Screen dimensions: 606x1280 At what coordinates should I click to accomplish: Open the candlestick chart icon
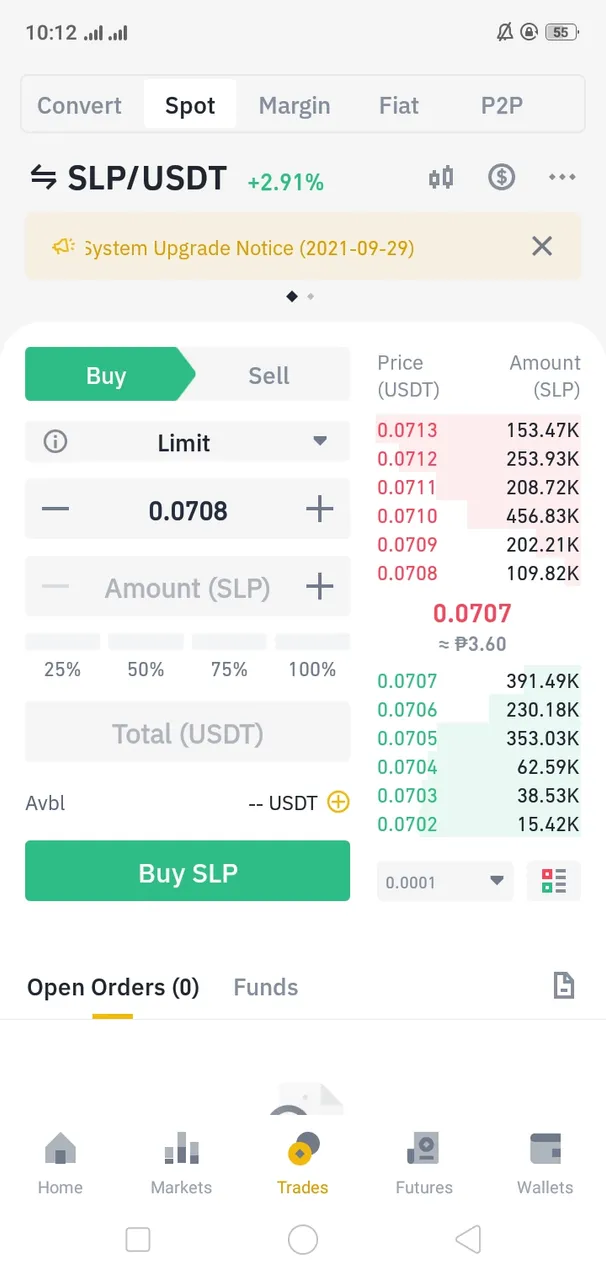pyautogui.click(x=441, y=178)
